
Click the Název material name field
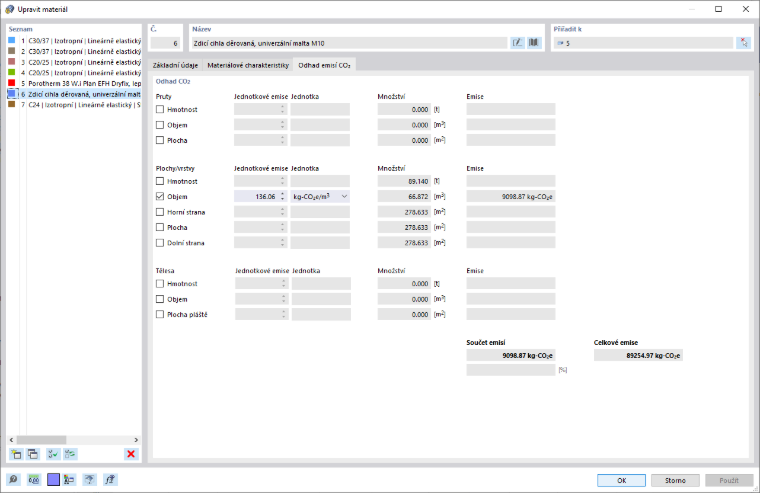(349, 43)
